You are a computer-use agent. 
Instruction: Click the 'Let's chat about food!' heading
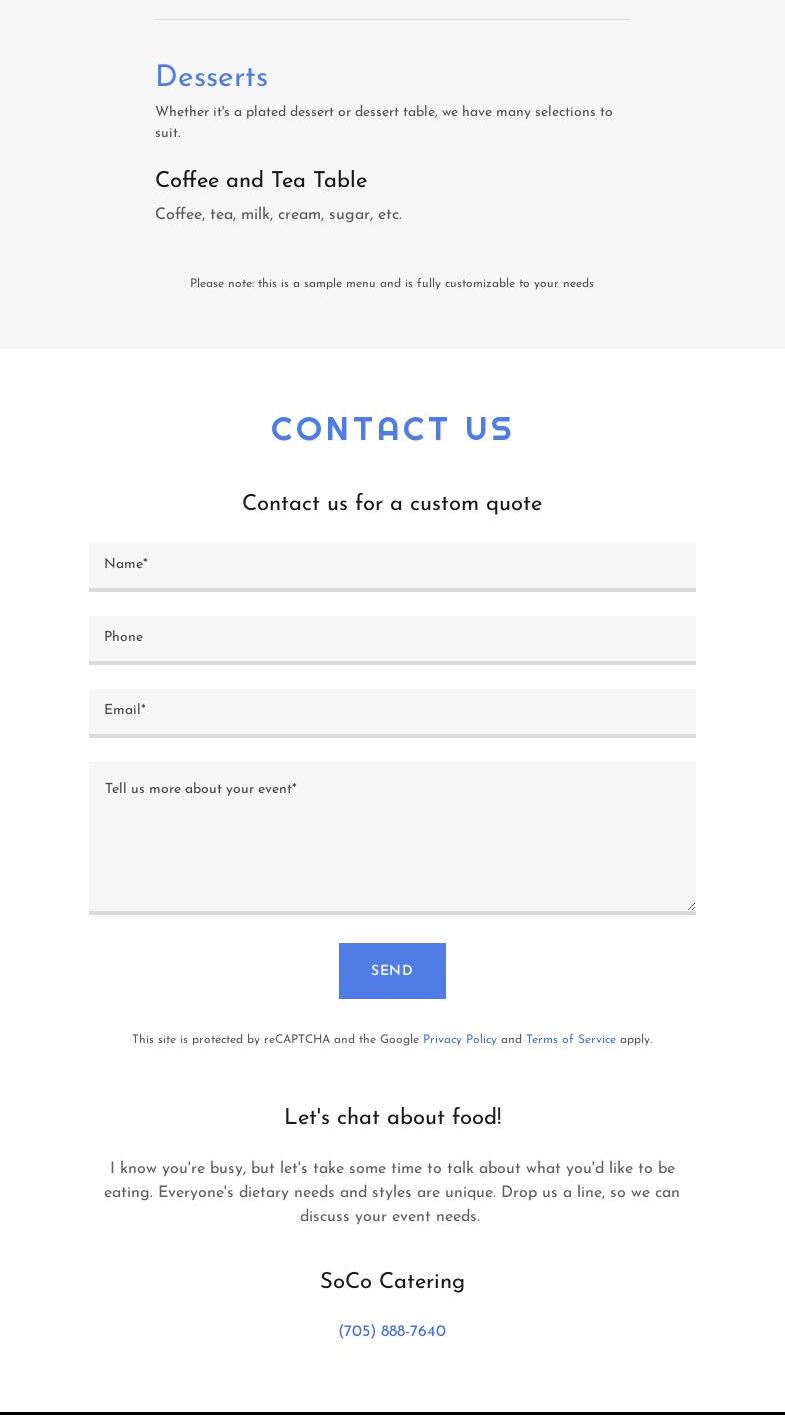392,1117
